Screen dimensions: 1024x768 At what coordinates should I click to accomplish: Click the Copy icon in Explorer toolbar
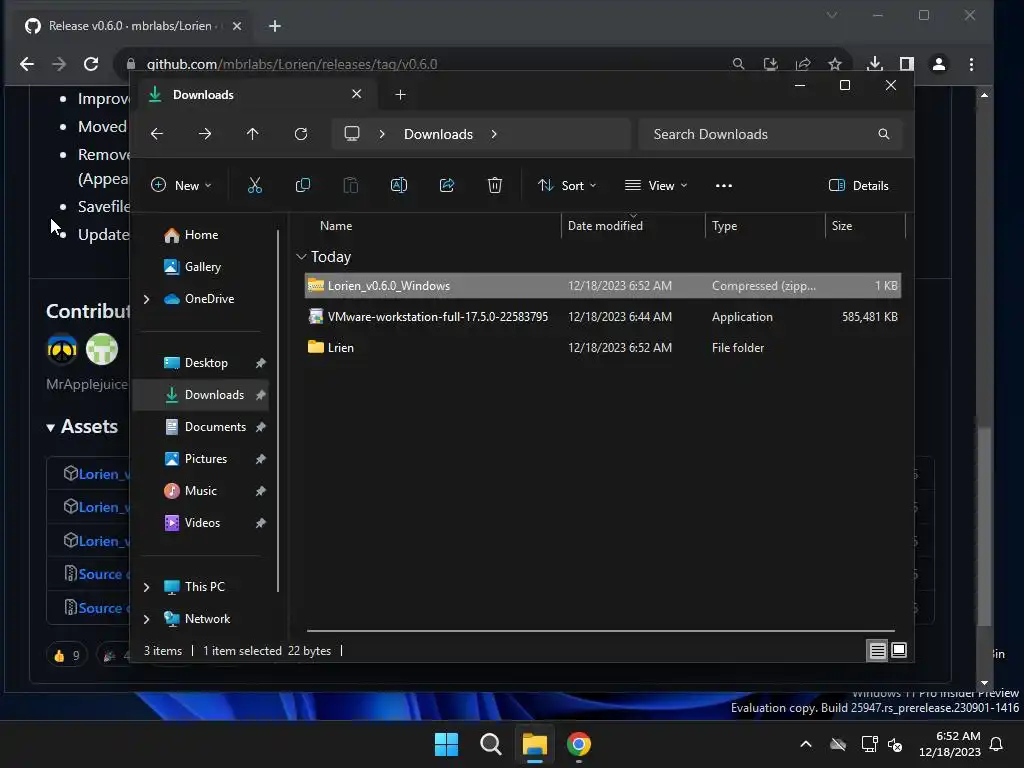pos(303,185)
